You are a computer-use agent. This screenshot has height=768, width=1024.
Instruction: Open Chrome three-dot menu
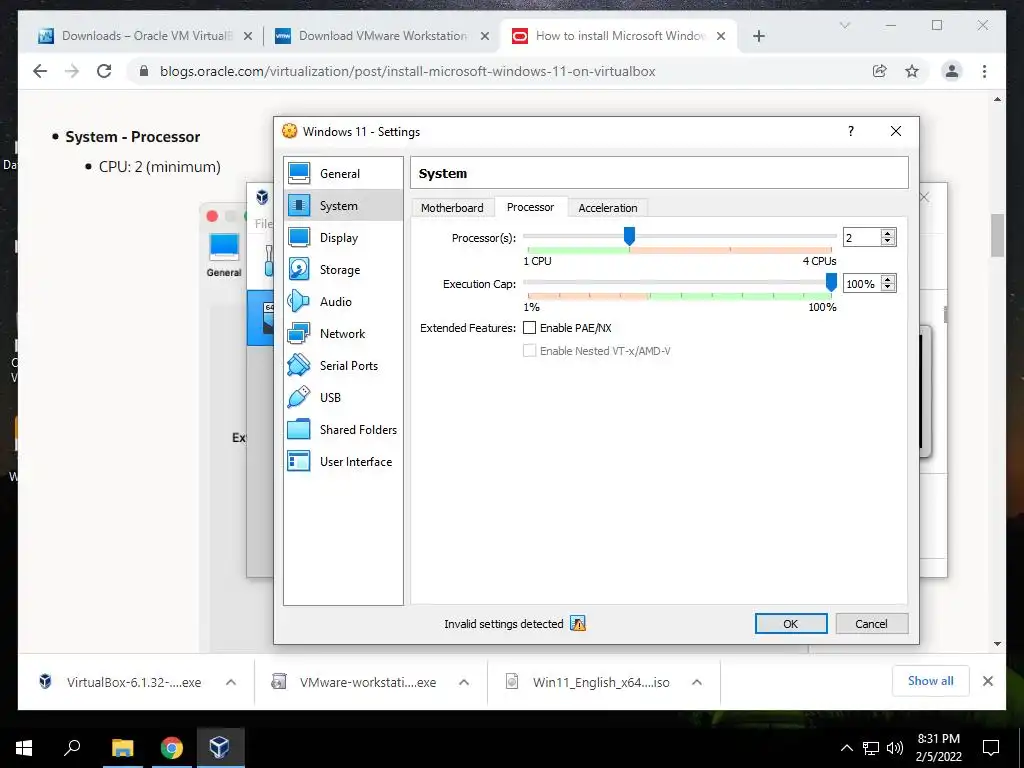pyautogui.click(x=984, y=71)
